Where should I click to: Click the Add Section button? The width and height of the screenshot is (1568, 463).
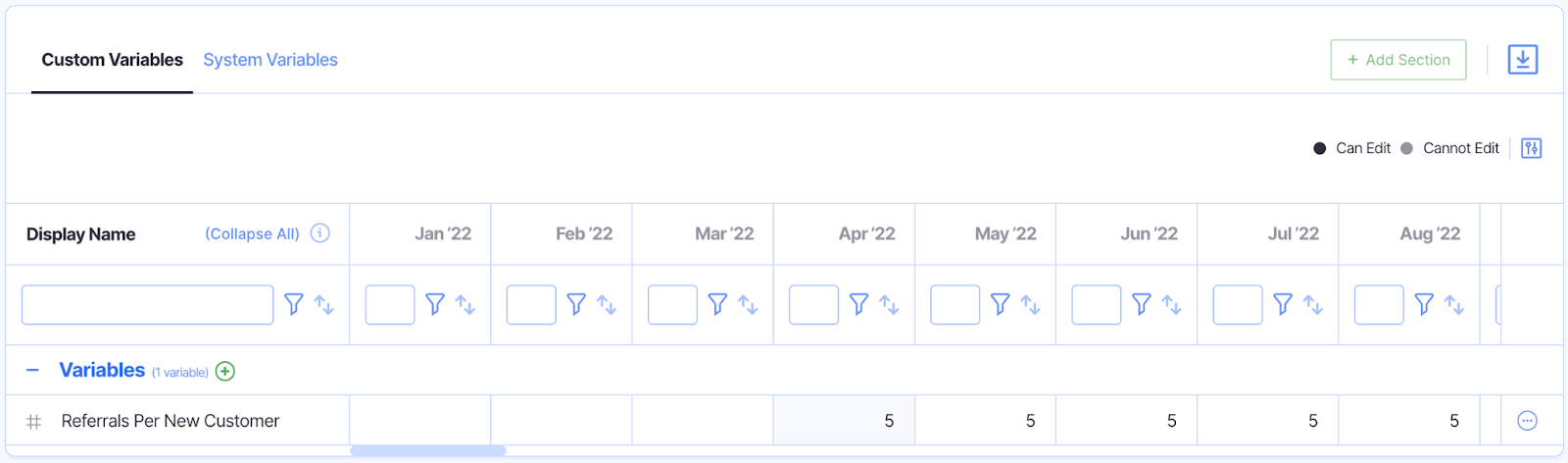click(x=1397, y=60)
